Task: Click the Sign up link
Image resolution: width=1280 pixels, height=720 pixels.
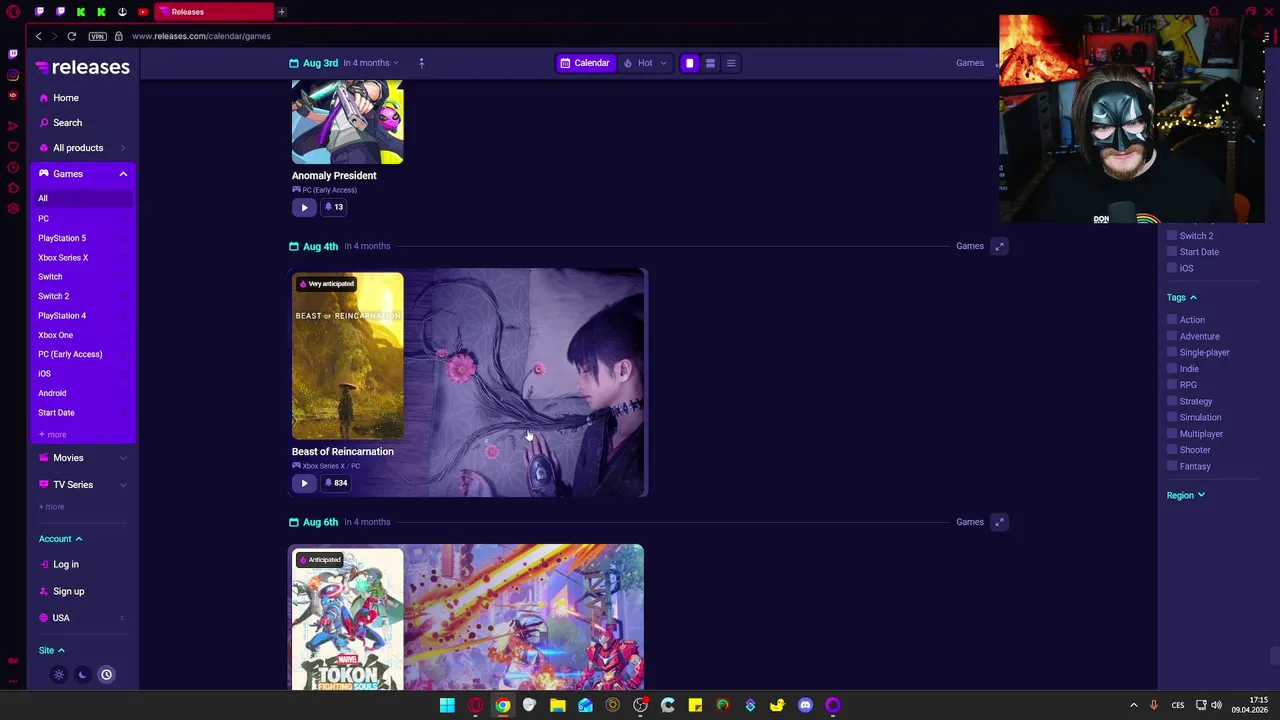Action: (x=69, y=592)
